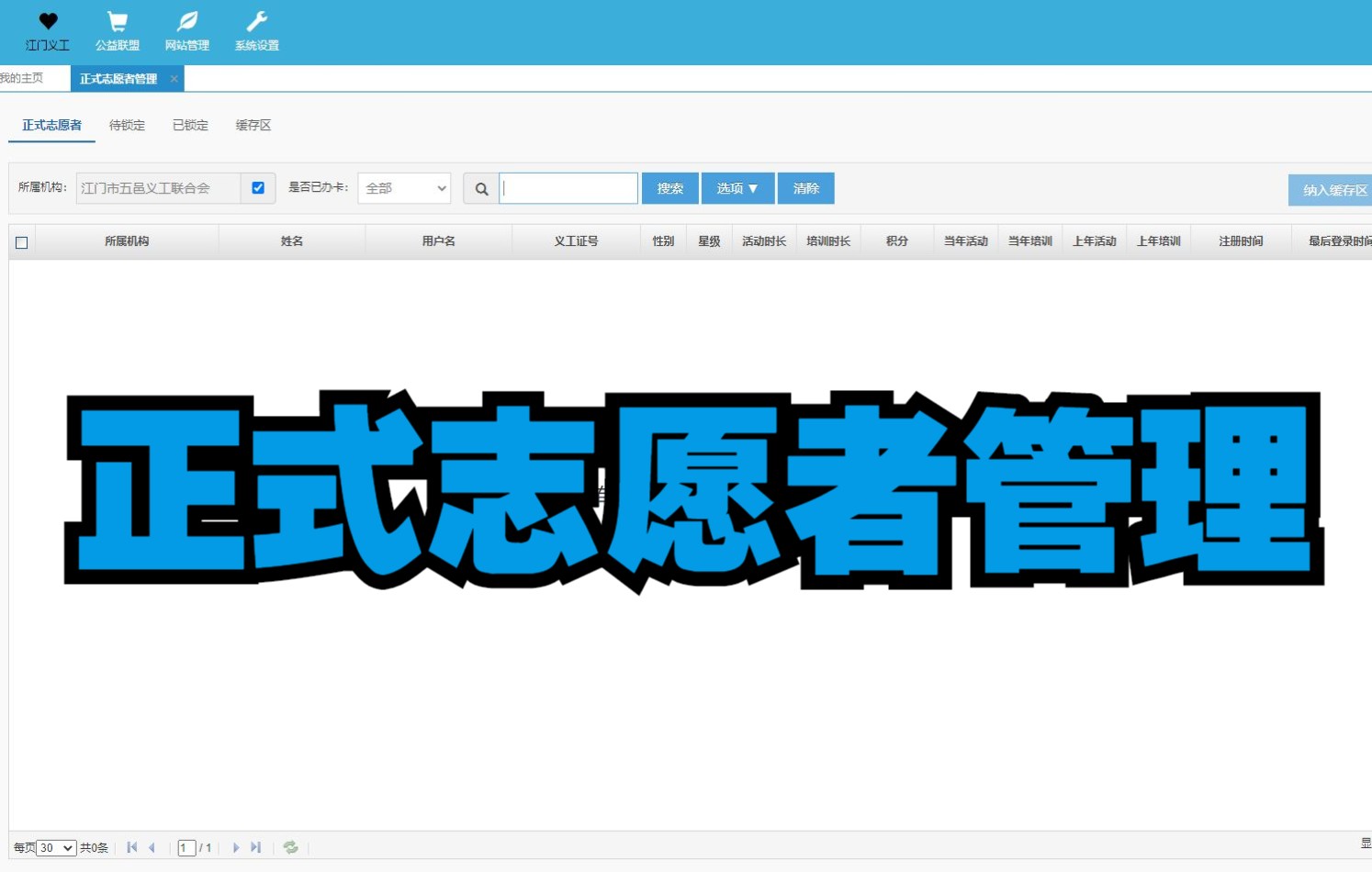1372x872 pixels.
Task: Switch to 我的主页 tab
Action: pos(22,78)
